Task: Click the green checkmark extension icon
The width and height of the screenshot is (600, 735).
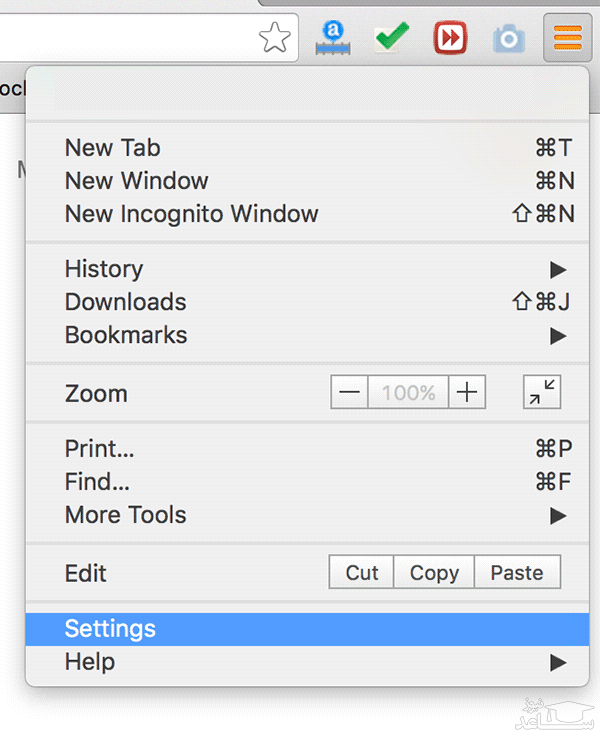Action: click(x=391, y=39)
